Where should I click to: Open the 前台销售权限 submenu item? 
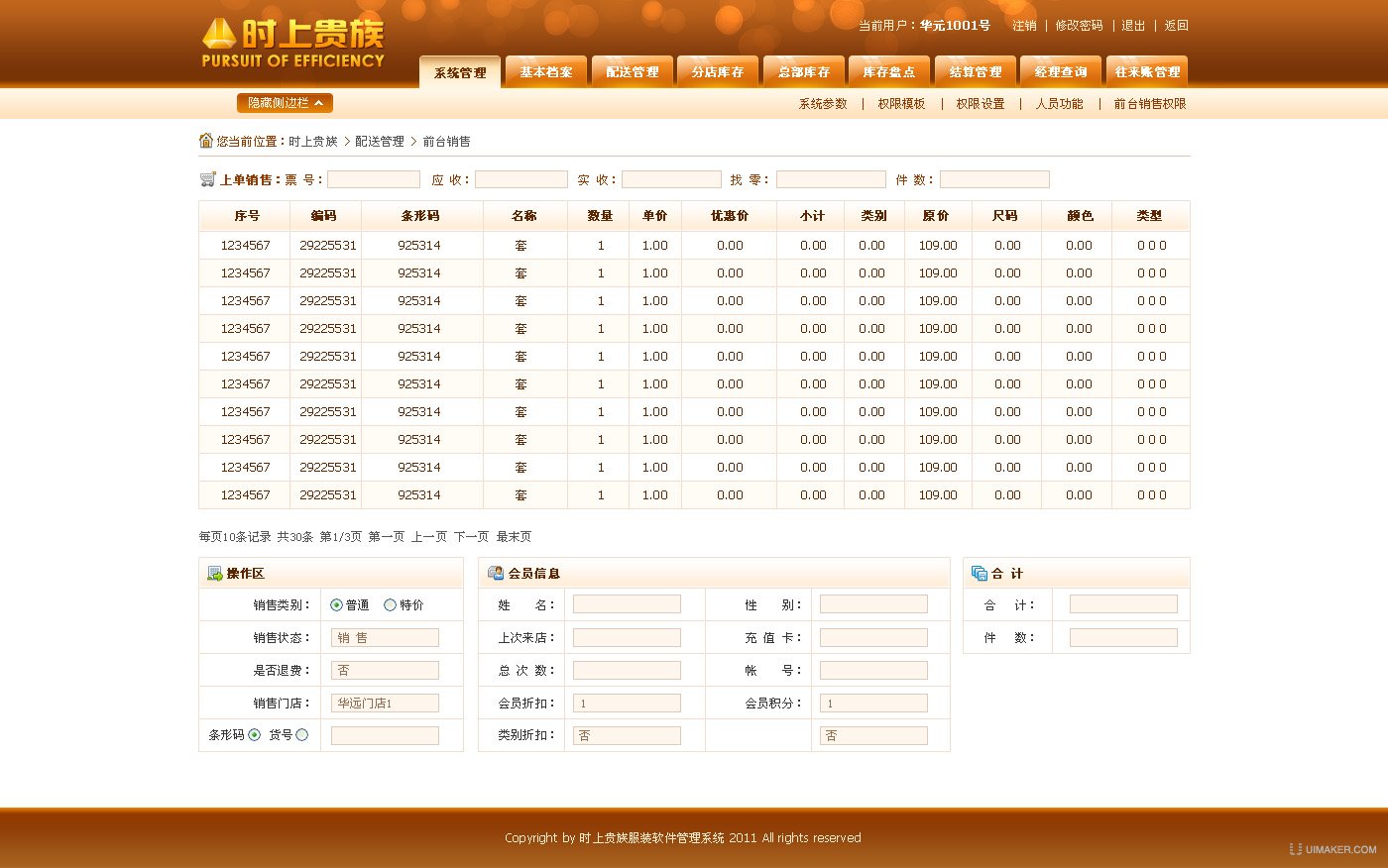(x=1150, y=104)
